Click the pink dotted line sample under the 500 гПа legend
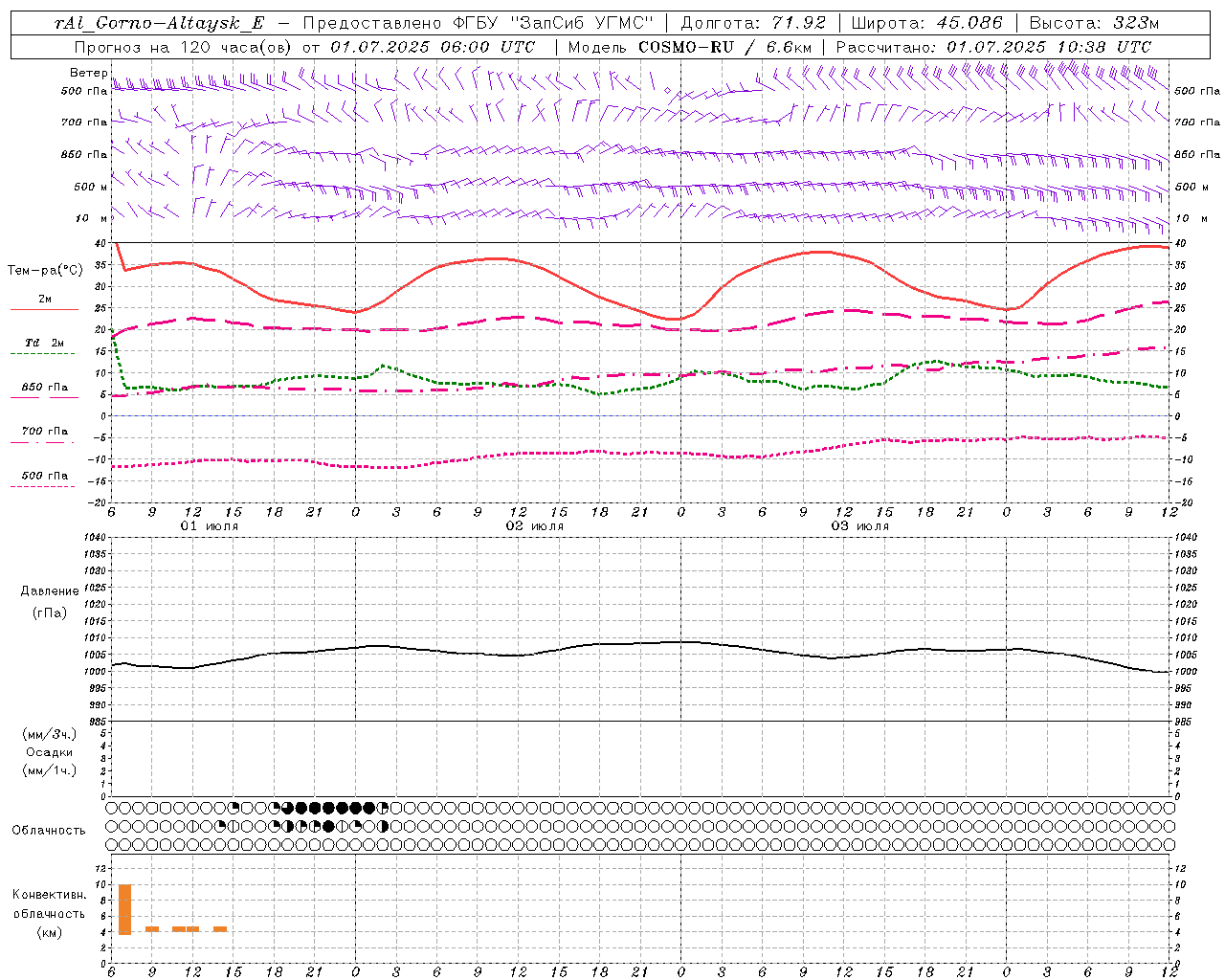Viewport: 1225px width, 980px height. coord(44,486)
